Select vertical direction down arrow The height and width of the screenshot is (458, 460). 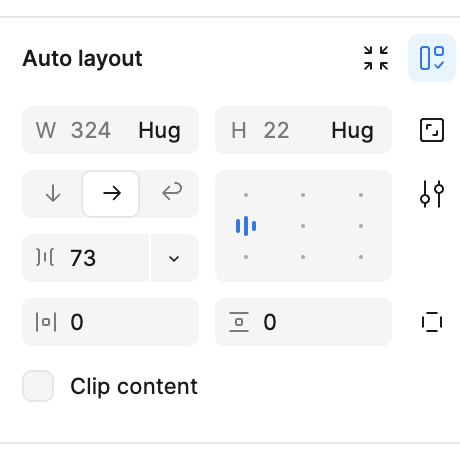[53, 194]
